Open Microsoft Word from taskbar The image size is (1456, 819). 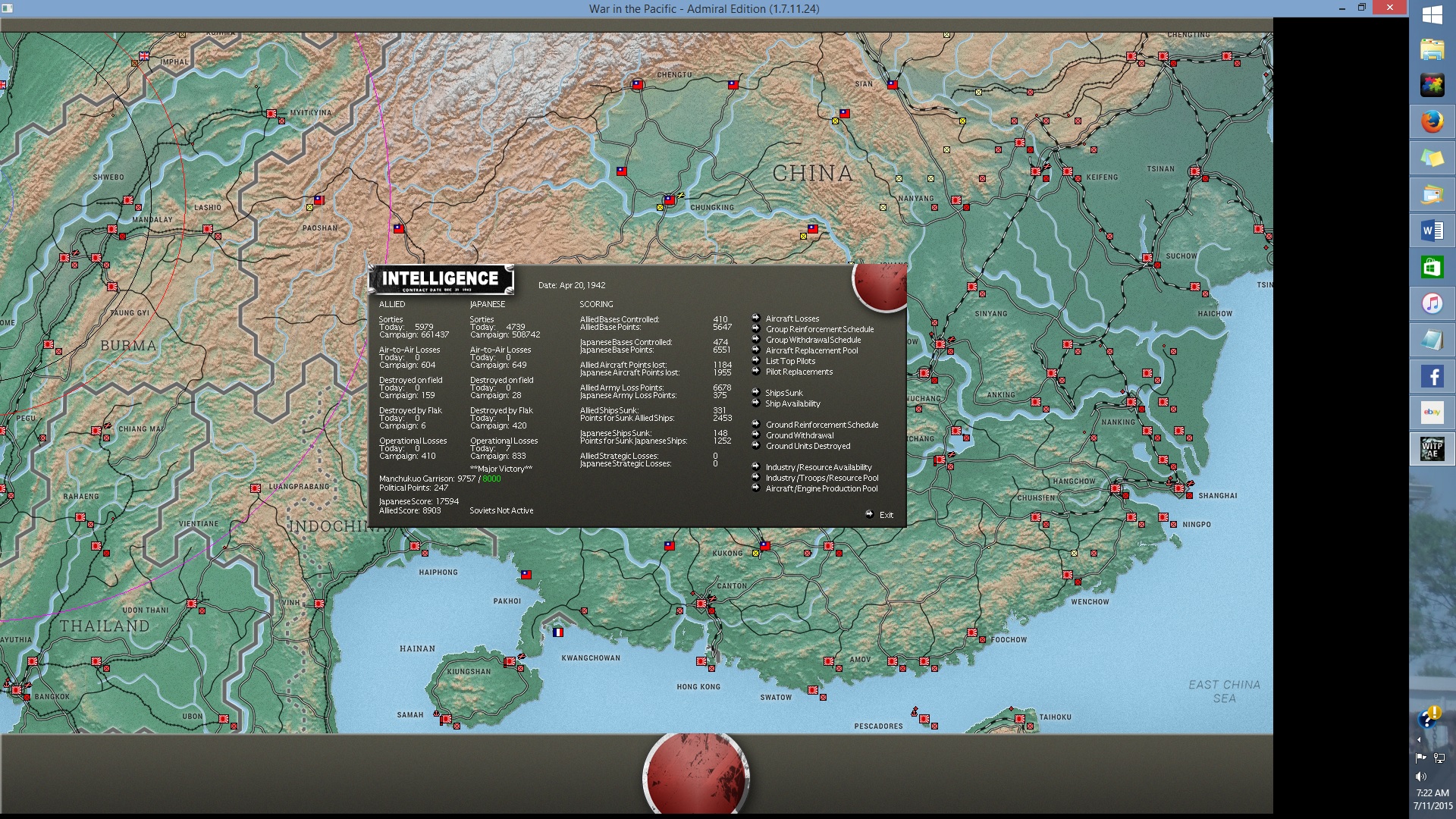(x=1432, y=231)
